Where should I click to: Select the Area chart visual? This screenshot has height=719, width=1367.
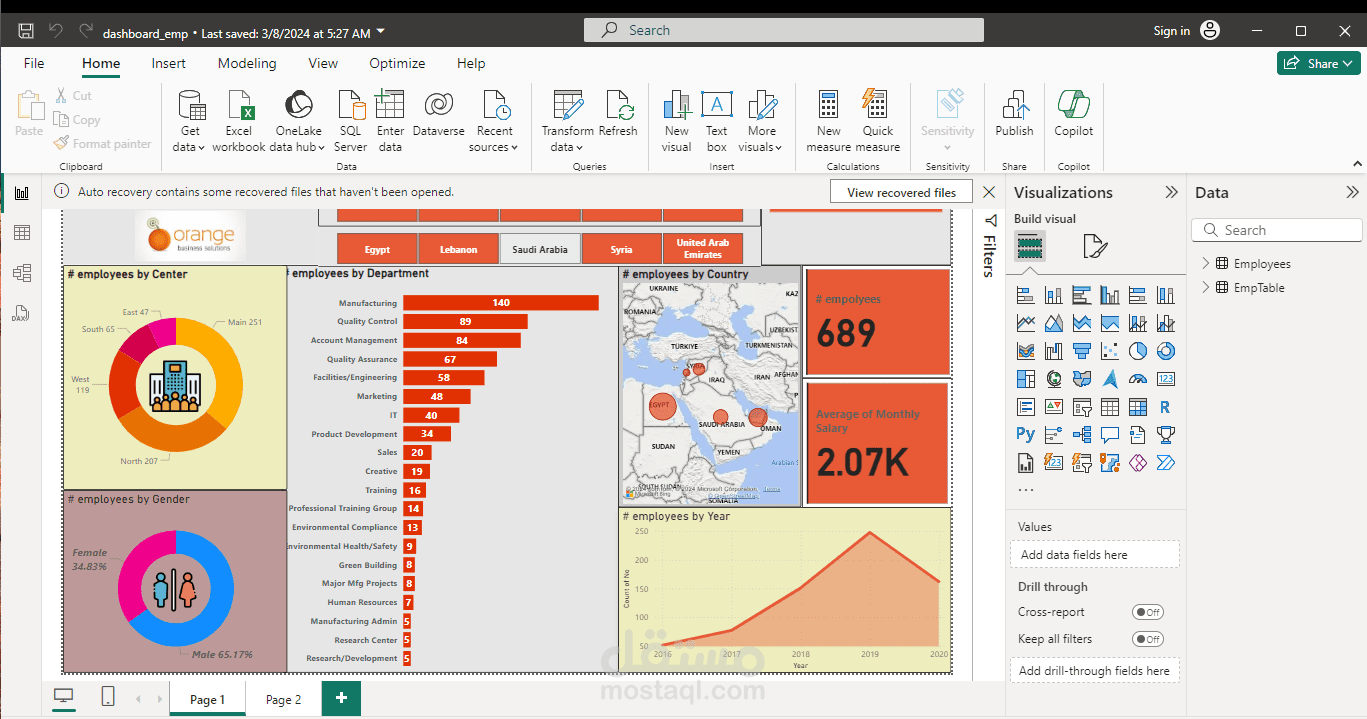click(x=1053, y=323)
